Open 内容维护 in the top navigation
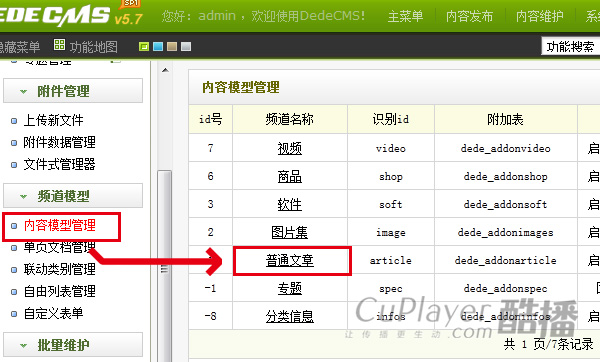 (540, 16)
